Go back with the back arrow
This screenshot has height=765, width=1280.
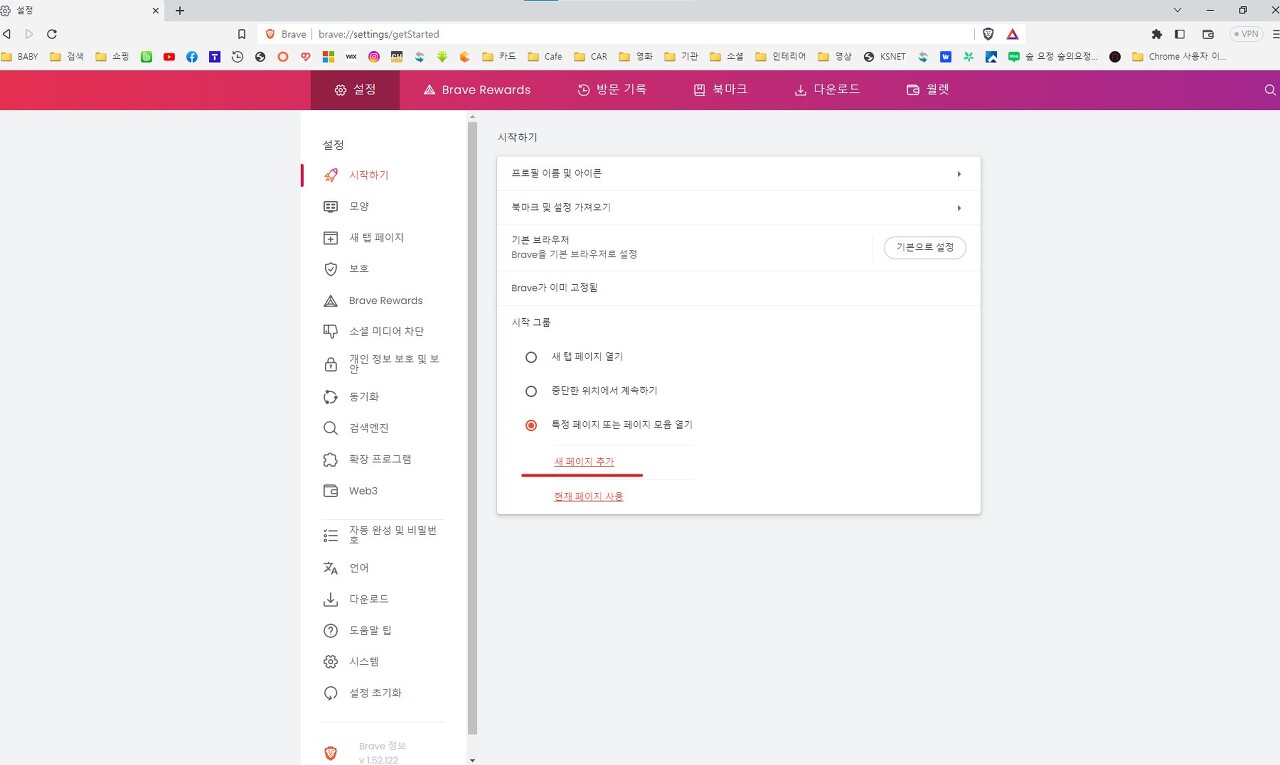(x=7, y=34)
